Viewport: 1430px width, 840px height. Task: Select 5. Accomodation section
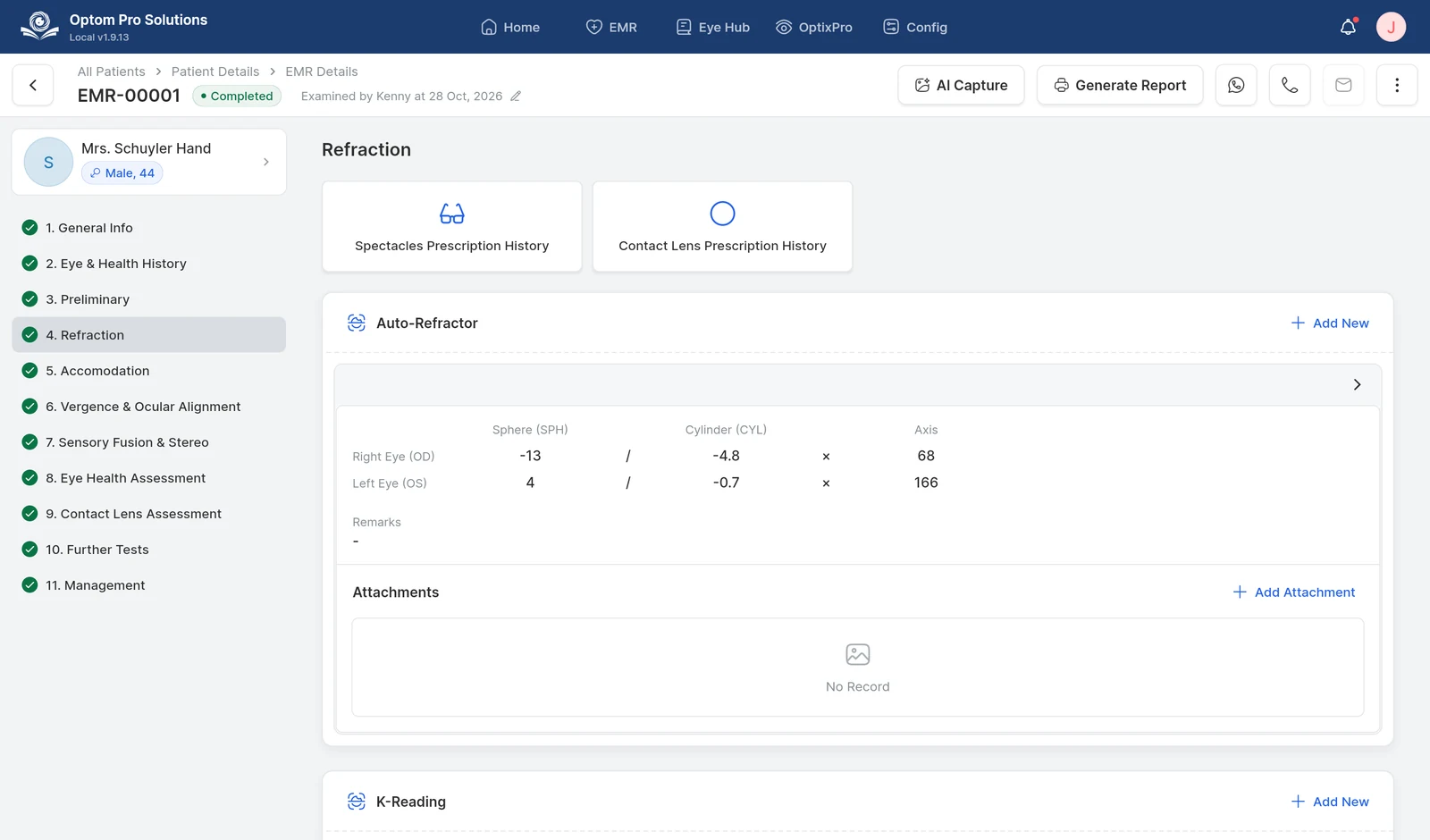[149, 371]
